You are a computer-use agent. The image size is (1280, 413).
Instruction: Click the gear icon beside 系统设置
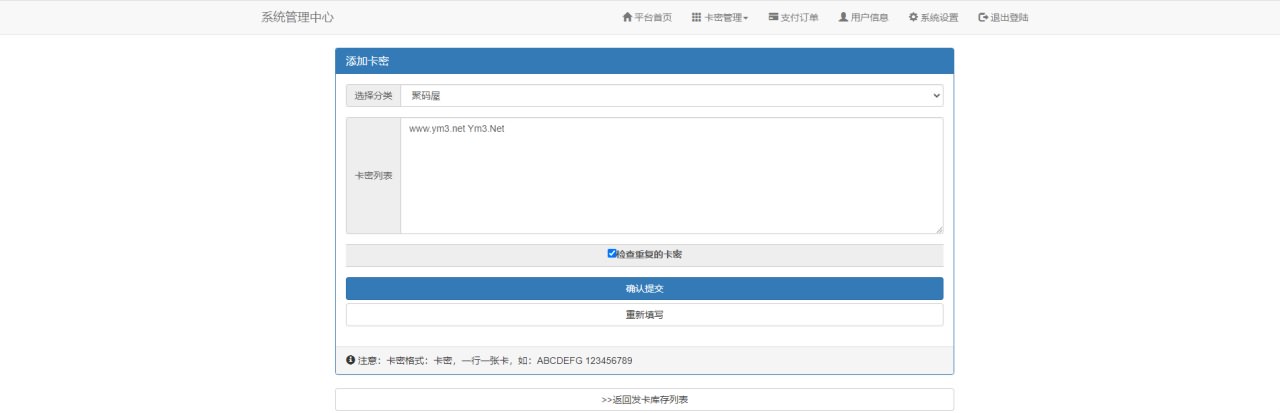913,17
